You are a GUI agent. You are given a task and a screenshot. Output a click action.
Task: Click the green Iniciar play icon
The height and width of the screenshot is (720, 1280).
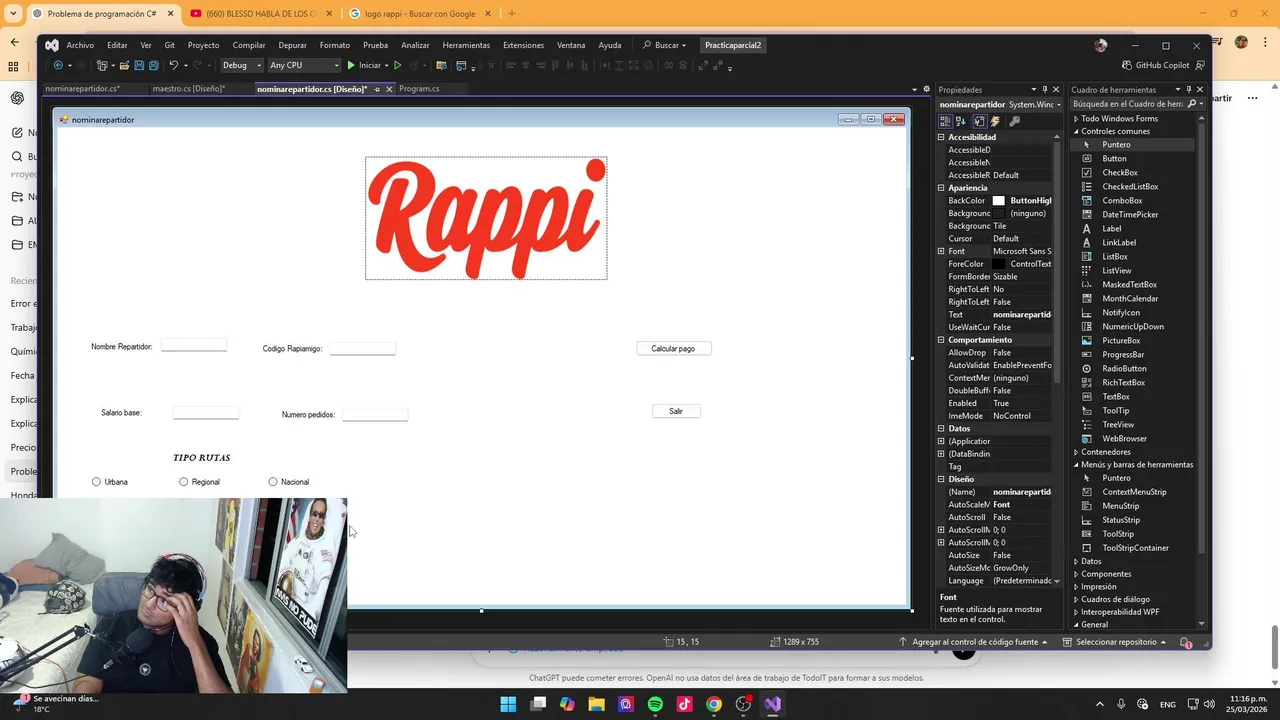[x=351, y=65]
